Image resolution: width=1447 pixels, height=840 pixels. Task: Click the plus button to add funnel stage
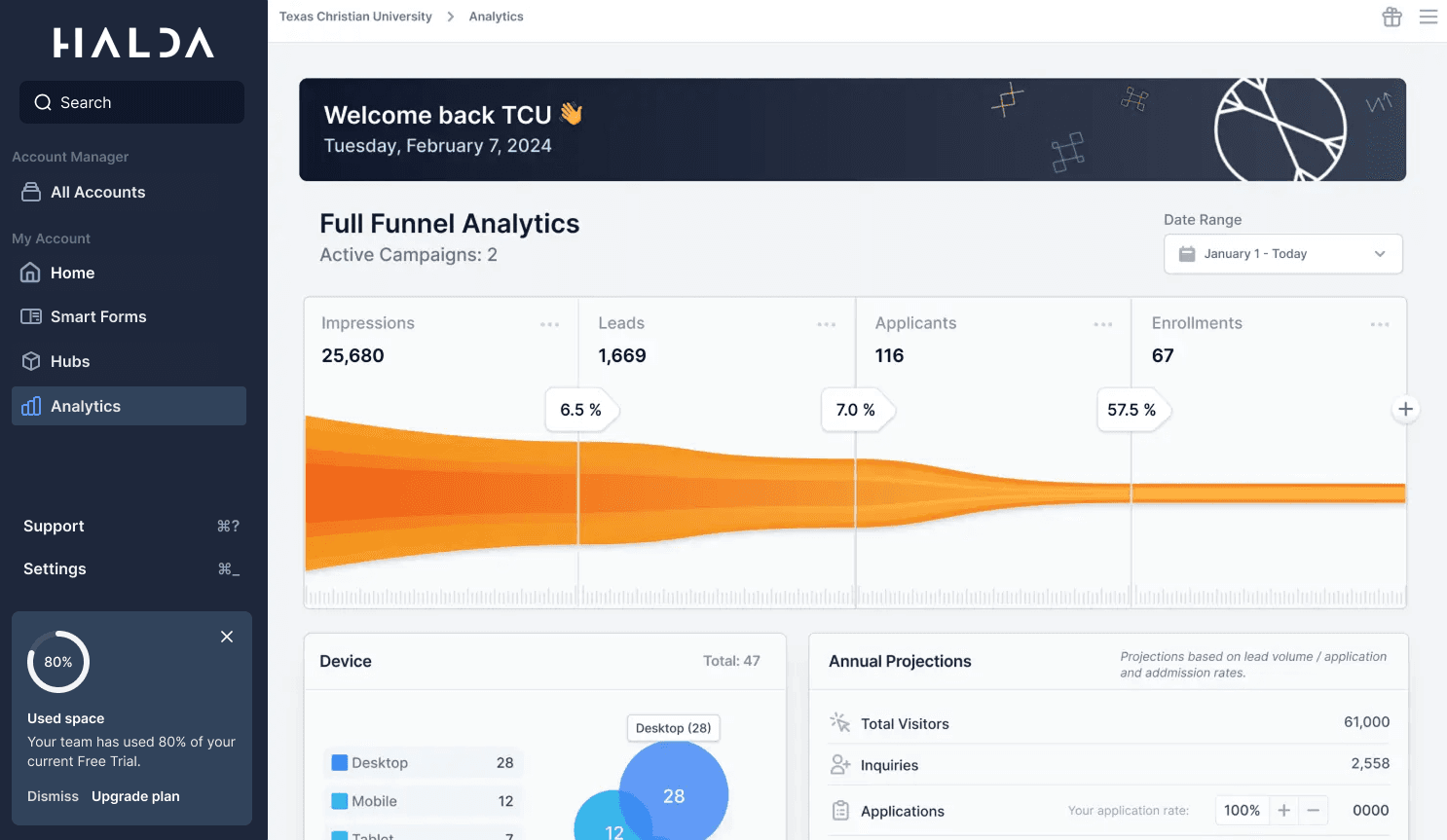1405,409
